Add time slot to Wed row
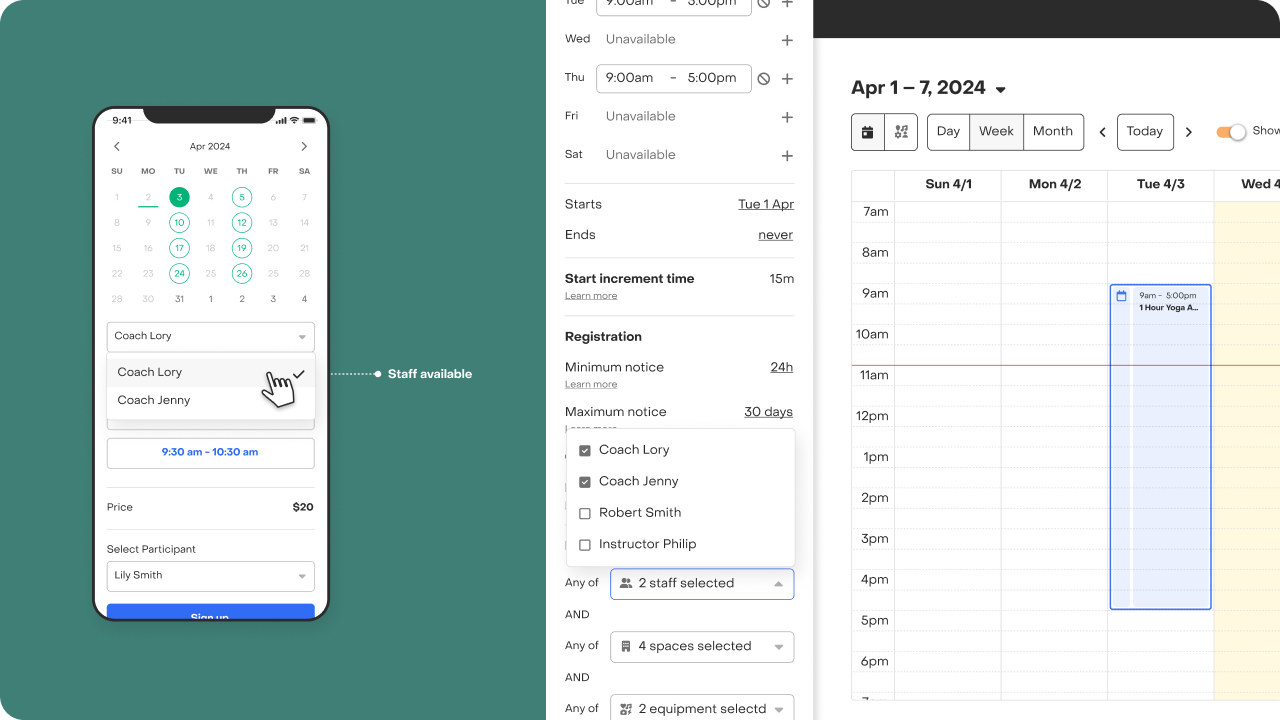1280x720 pixels. (787, 40)
